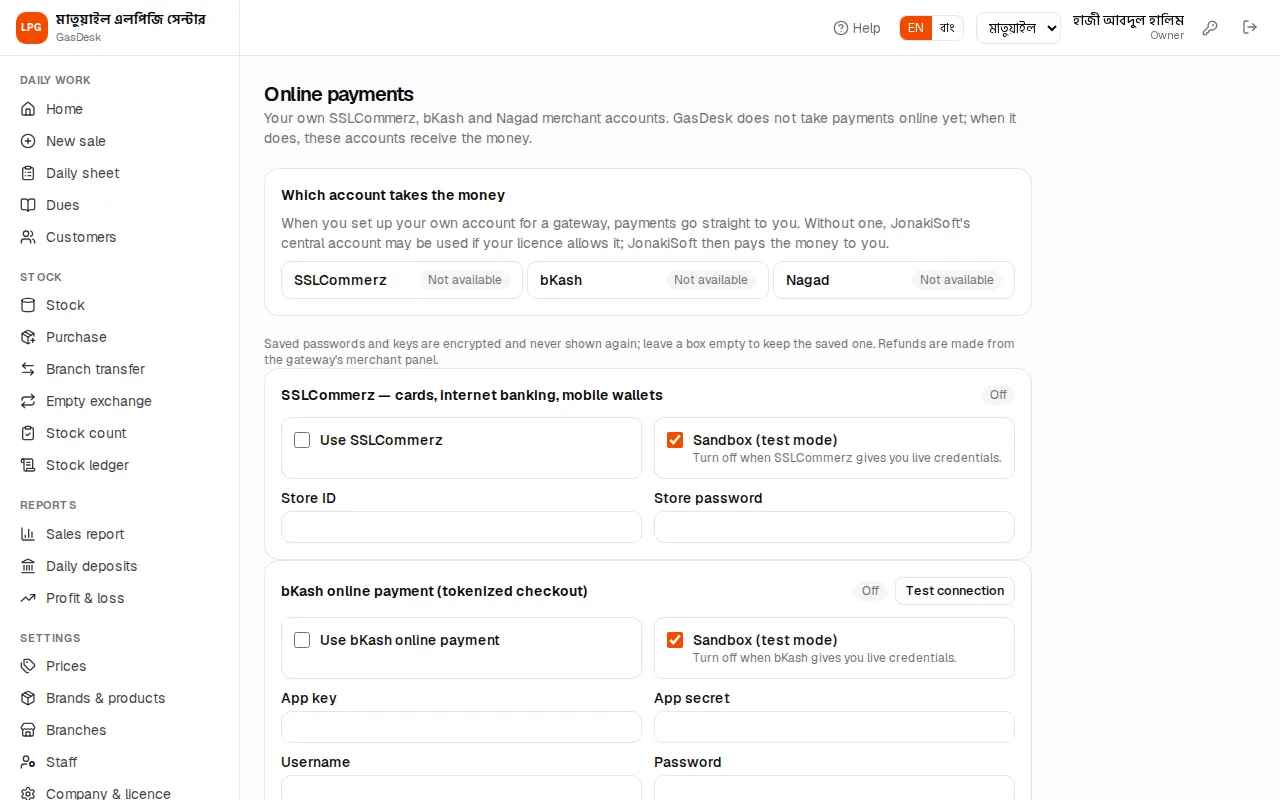Click the Empty exchange swap icon

click(x=28, y=401)
